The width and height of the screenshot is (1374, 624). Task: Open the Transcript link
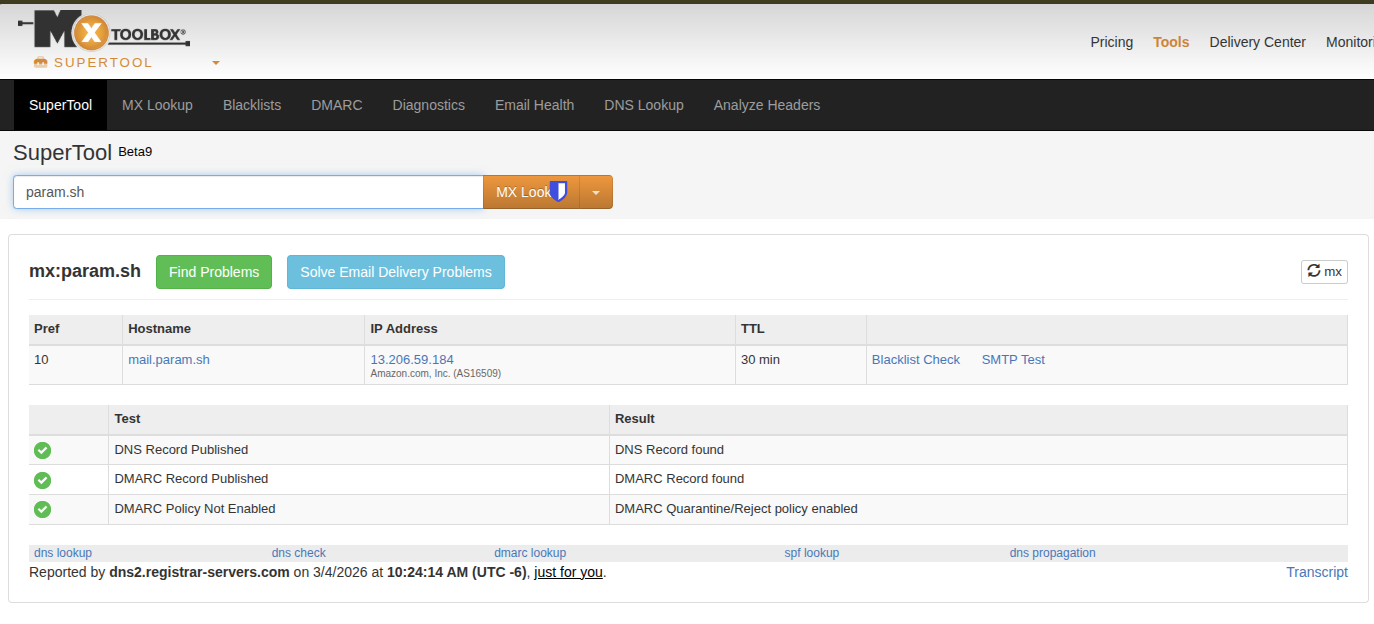coord(1316,572)
